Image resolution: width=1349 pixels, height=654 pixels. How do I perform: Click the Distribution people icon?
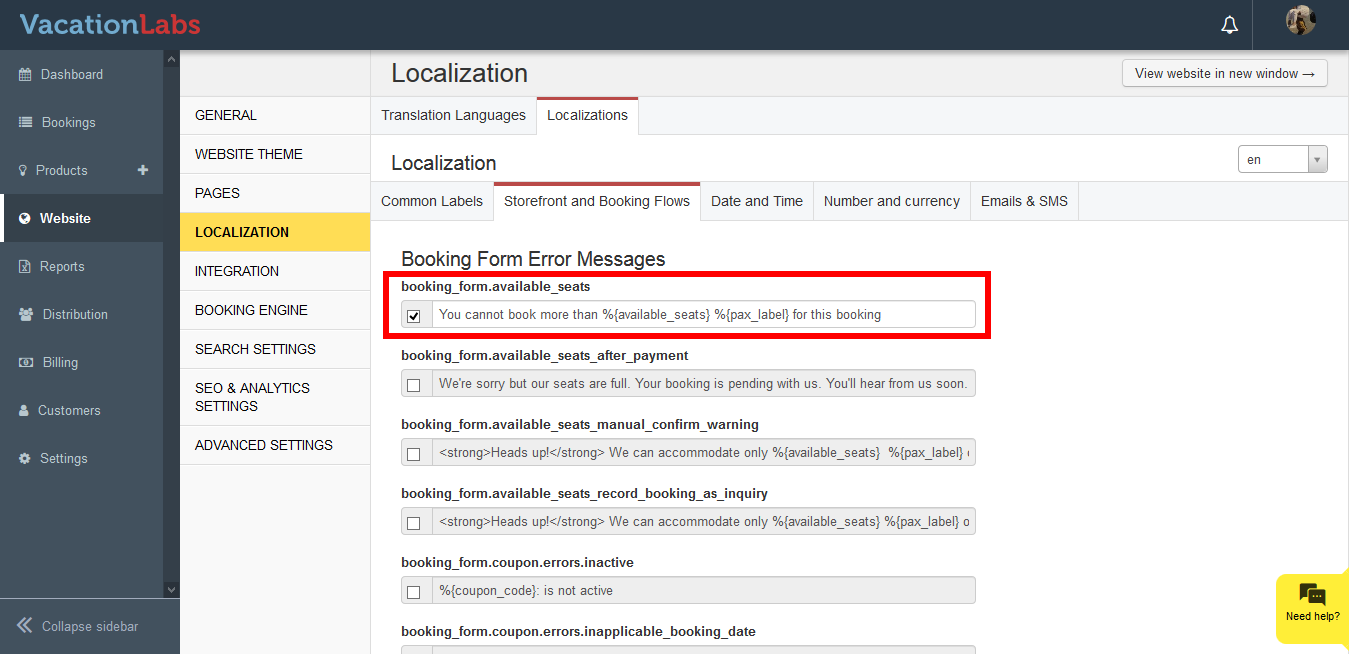pyautogui.click(x=25, y=315)
